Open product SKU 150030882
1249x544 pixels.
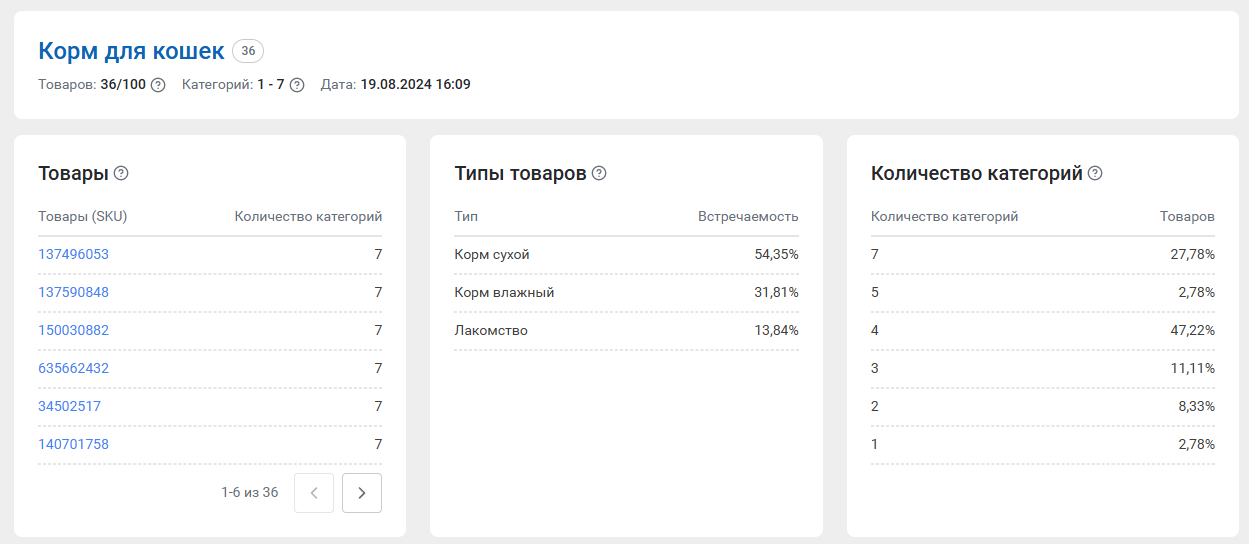click(x=73, y=331)
